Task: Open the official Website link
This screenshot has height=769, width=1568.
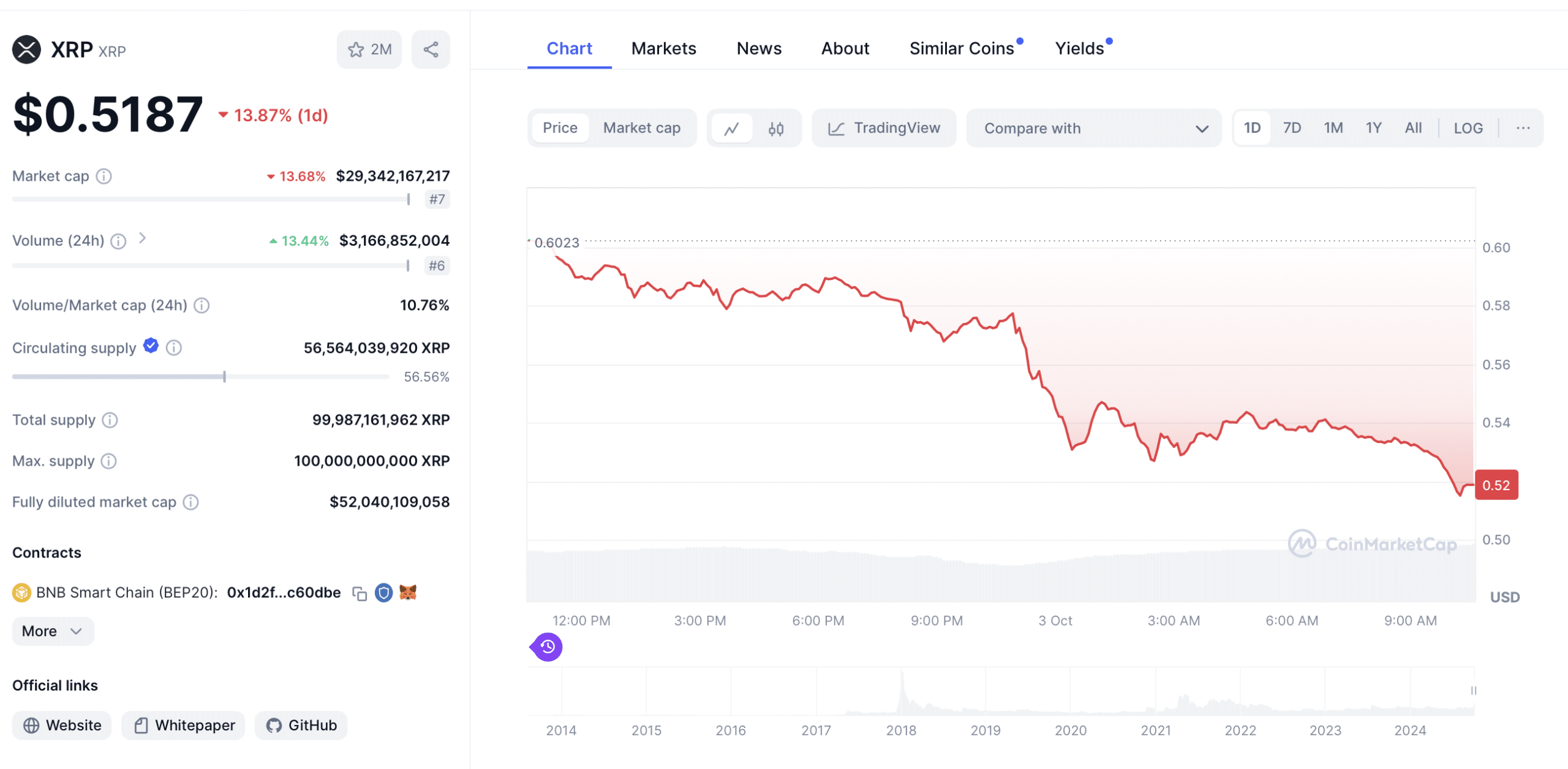Action: tap(62, 726)
